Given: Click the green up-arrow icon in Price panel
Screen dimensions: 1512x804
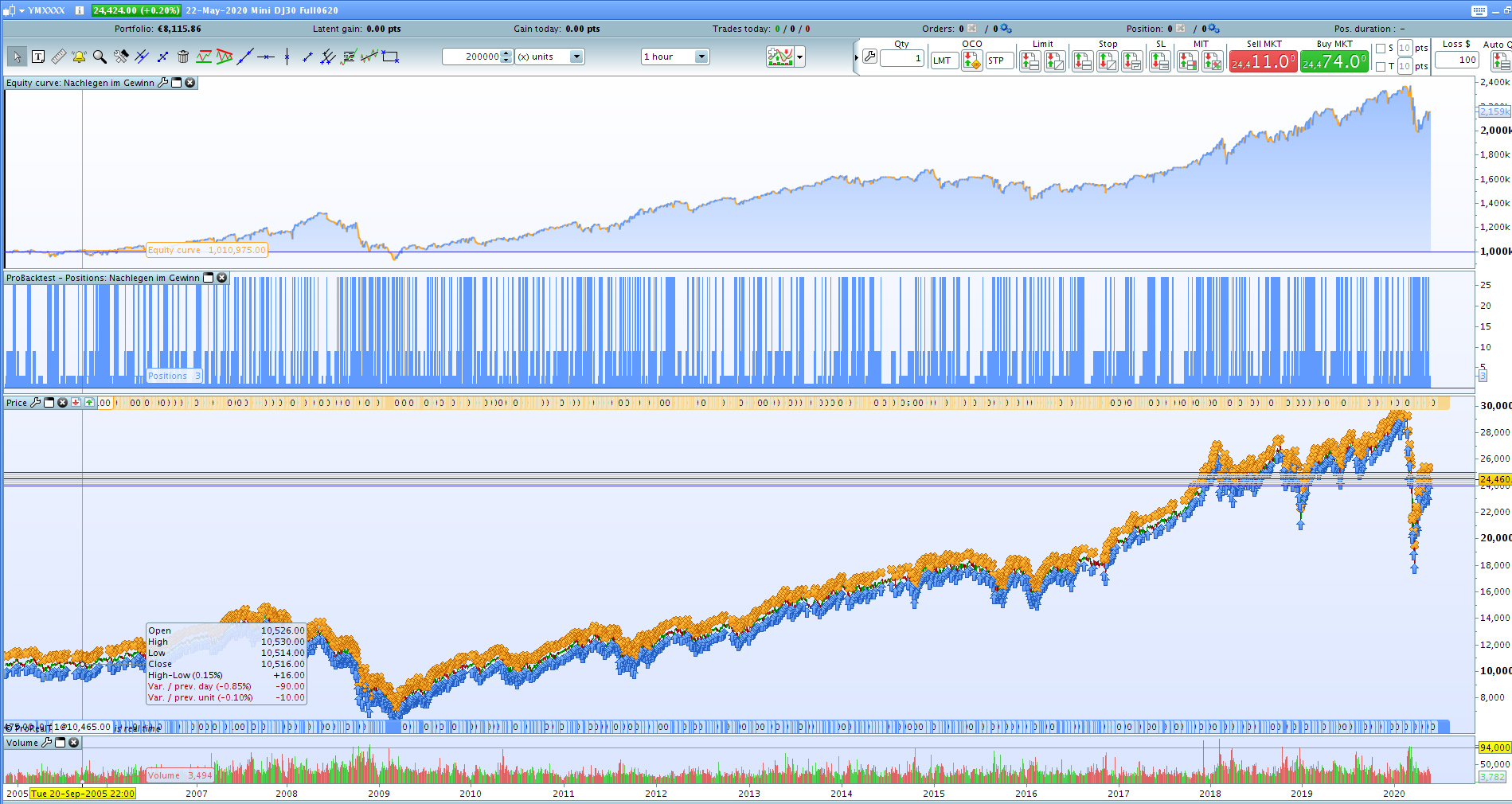Looking at the screenshot, I should [89, 403].
